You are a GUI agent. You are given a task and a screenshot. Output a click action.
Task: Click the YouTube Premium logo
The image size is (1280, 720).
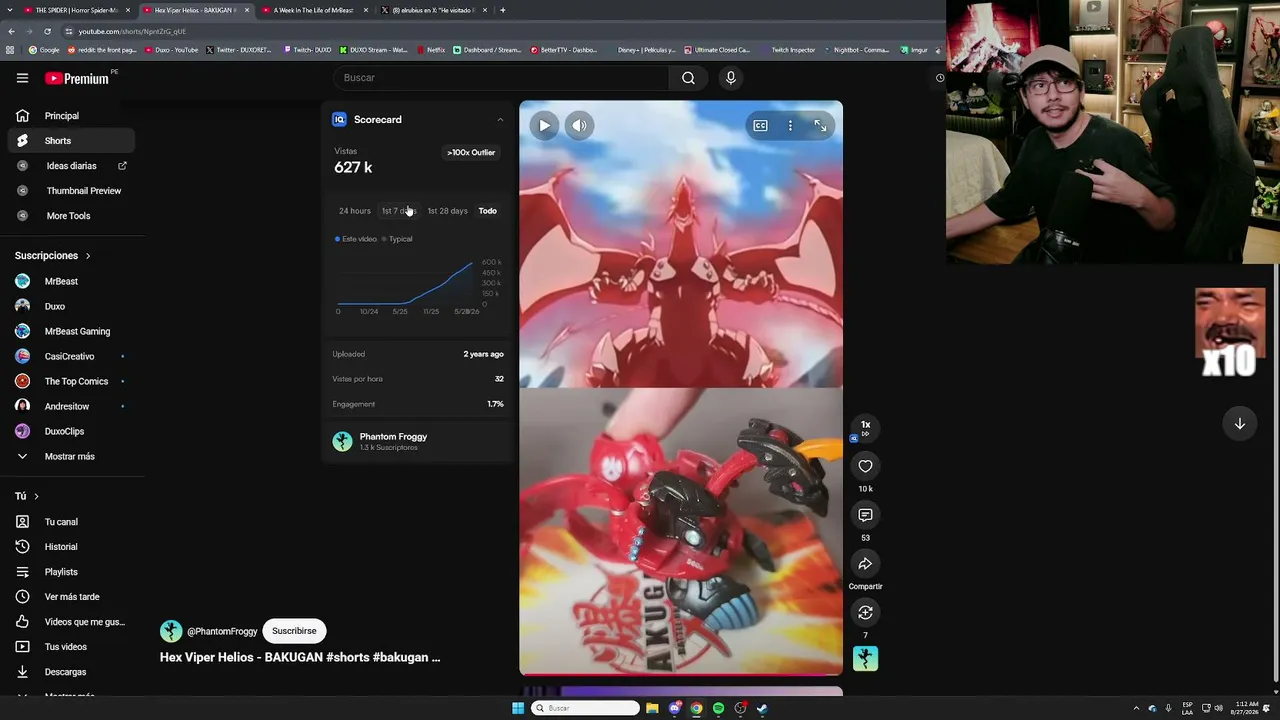pyautogui.click(x=78, y=78)
